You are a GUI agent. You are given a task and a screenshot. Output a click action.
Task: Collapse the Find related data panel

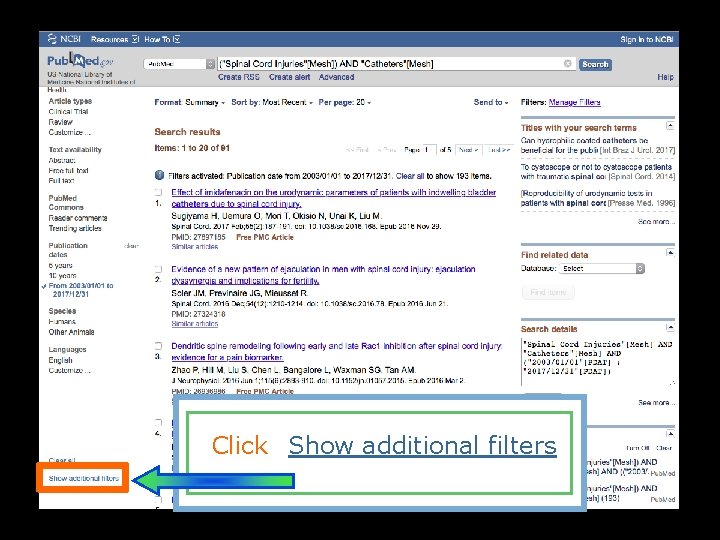[x=670, y=253]
